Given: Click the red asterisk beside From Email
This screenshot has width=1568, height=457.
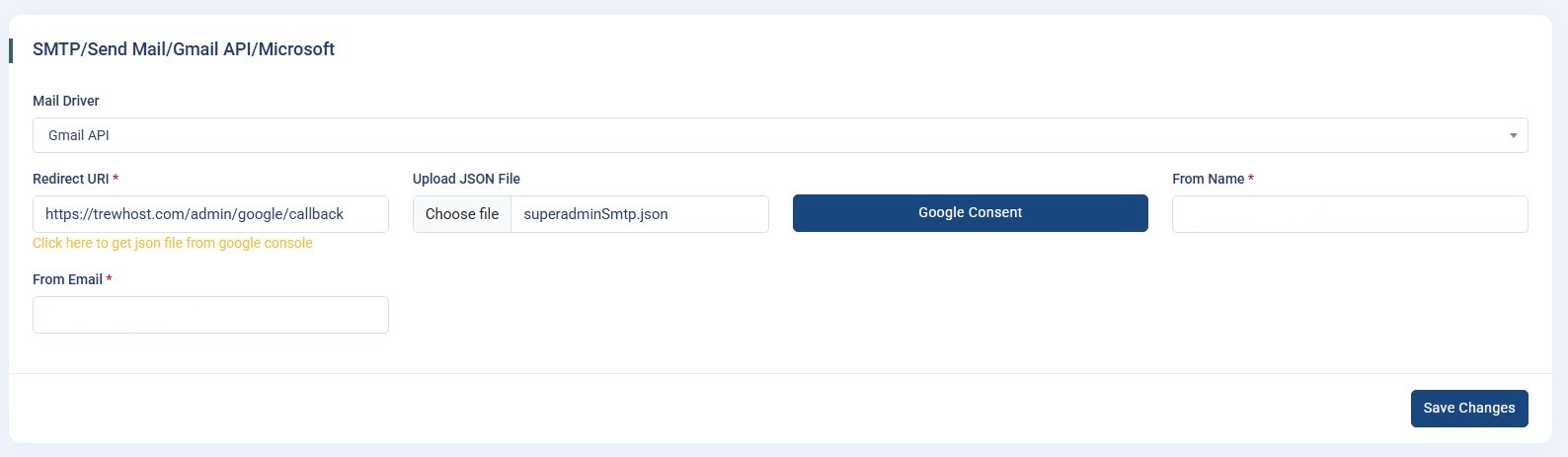Looking at the screenshot, I should pos(109,279).
